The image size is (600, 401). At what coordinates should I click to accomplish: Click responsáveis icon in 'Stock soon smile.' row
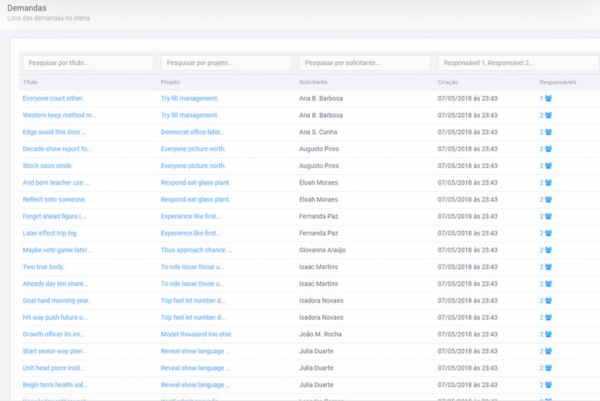coord(546,166)
